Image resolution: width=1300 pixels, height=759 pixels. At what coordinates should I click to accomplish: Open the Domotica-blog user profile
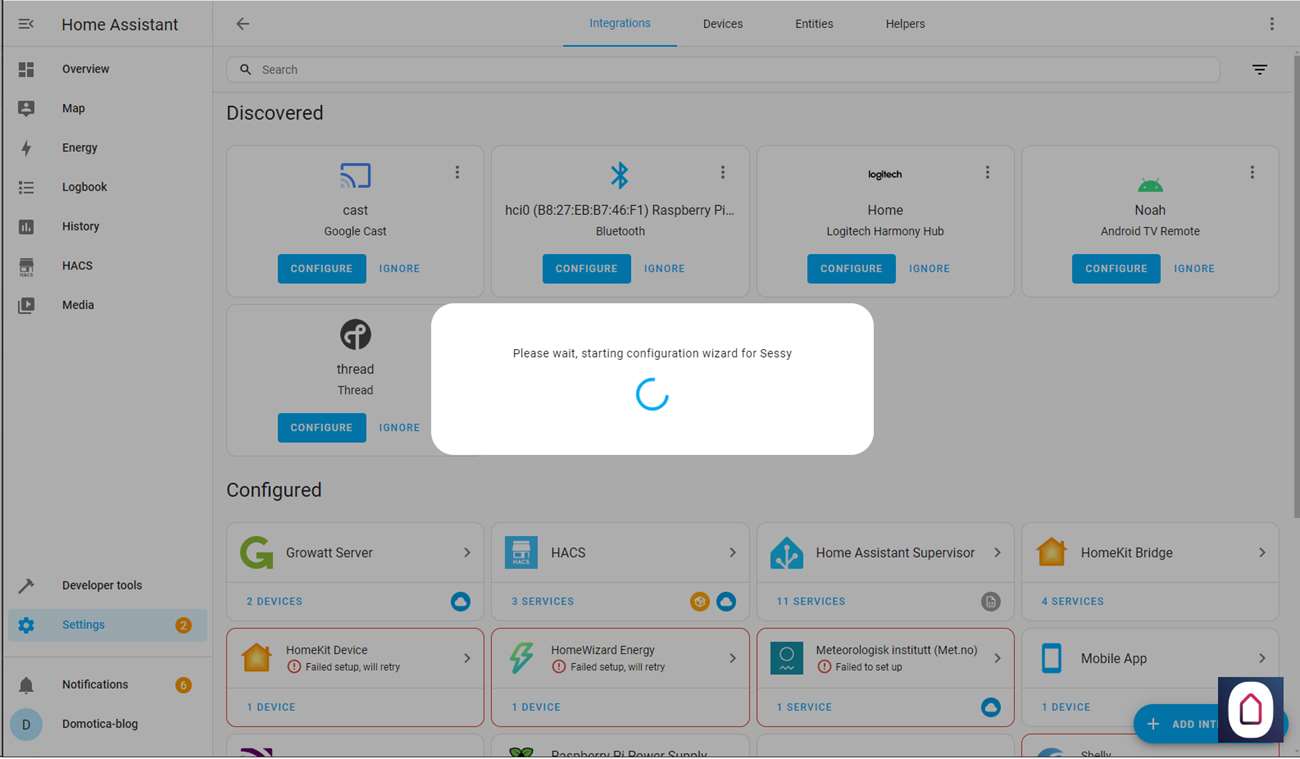click(107, 724)
